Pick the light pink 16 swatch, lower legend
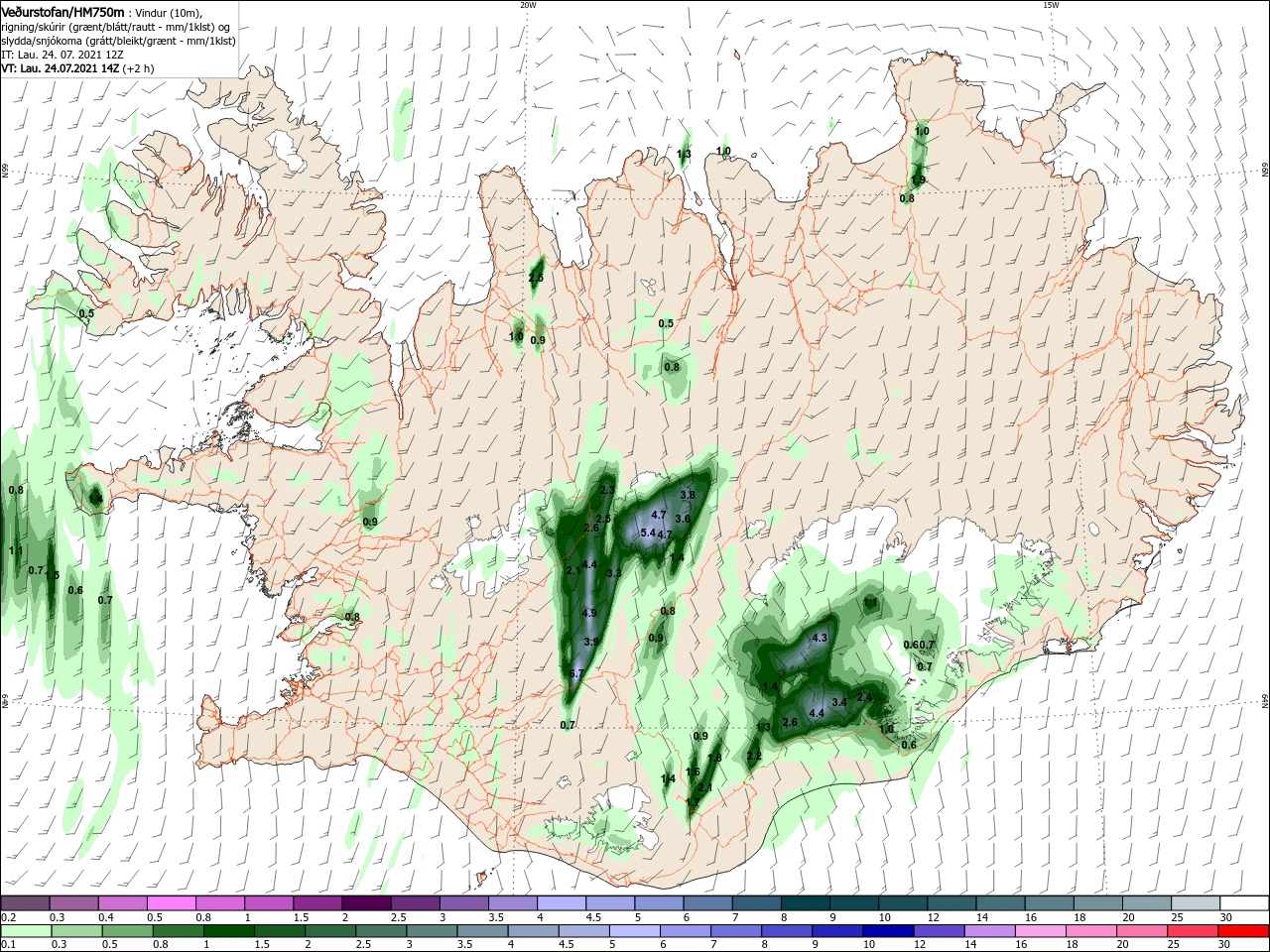The width and height of the screenshot is (1270, 952). coord(1041,931)
